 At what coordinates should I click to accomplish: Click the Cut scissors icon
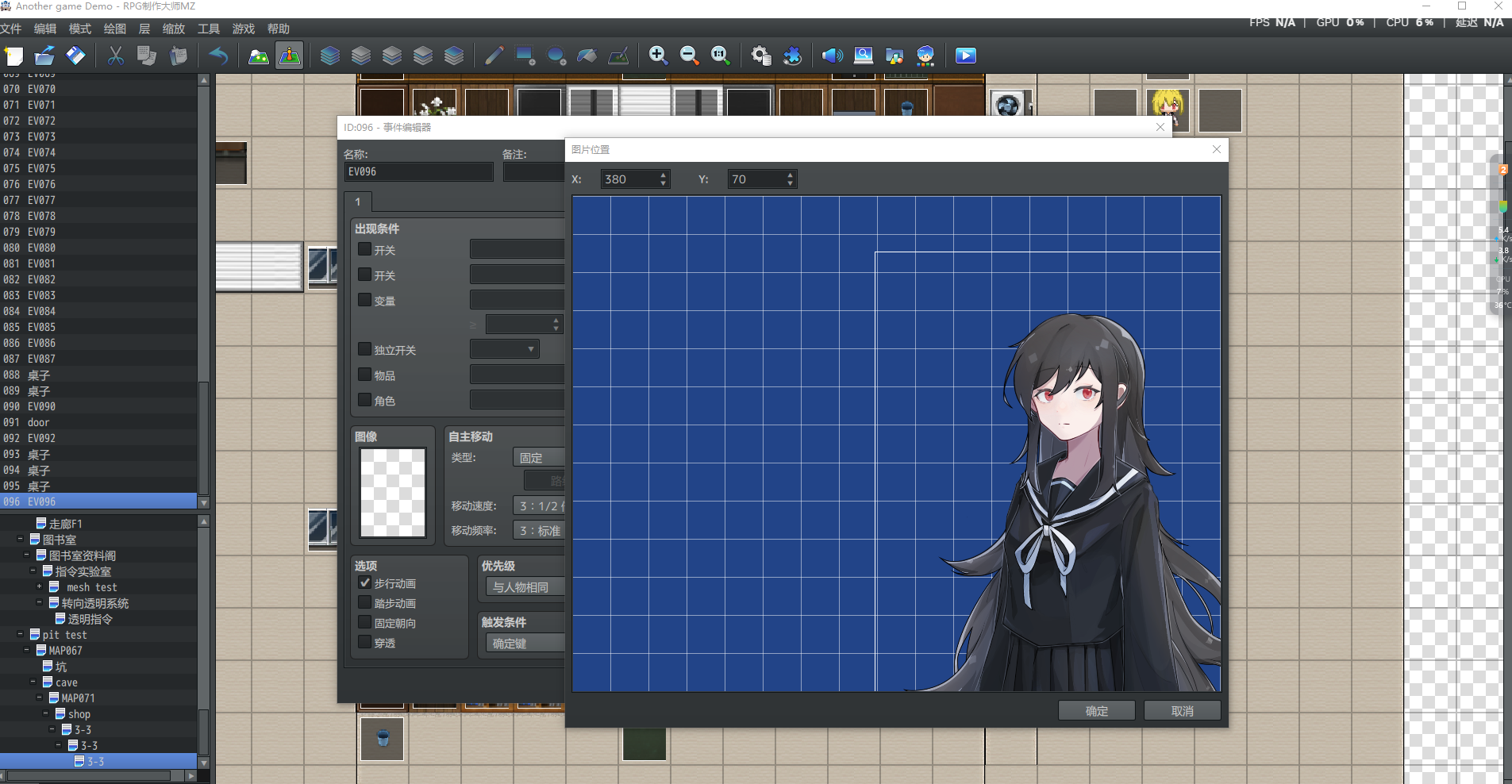pyautogui.click(x=116, y=56)
